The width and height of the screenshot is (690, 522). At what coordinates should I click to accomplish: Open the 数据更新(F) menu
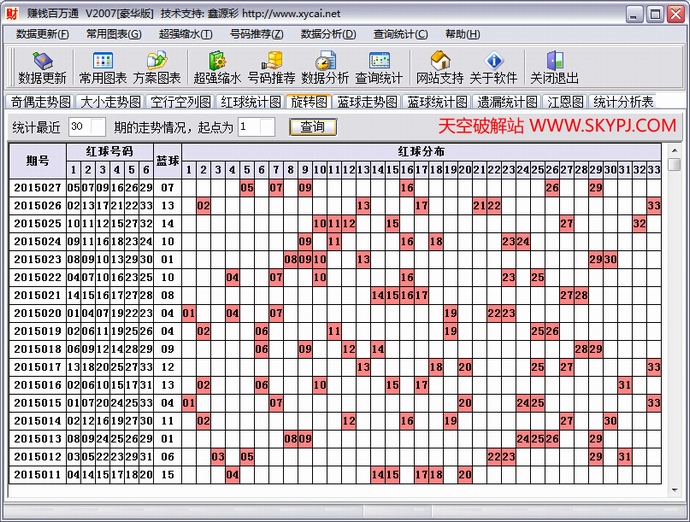43,34
